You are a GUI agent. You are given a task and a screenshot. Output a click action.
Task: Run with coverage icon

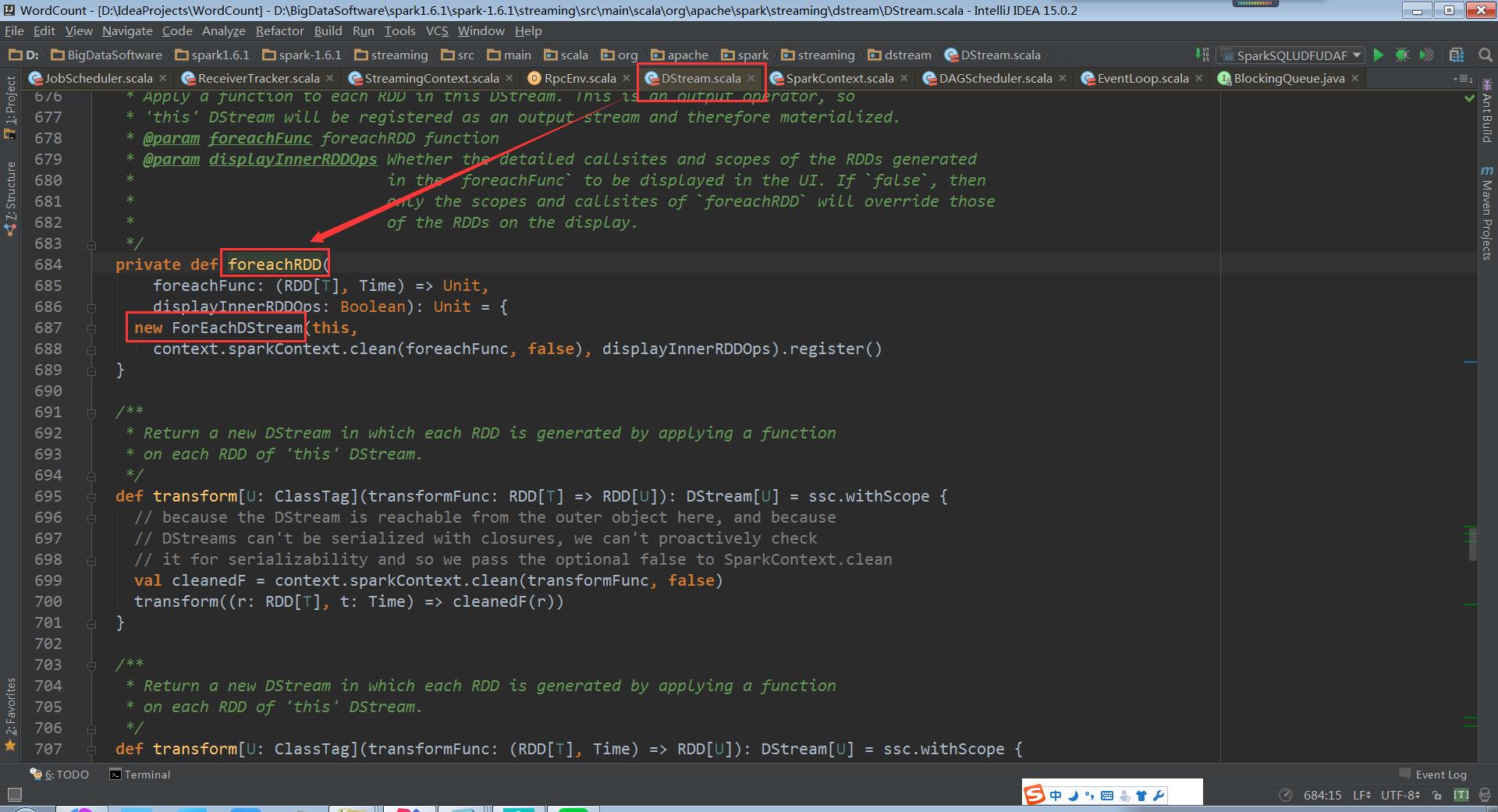[1426, 55]
